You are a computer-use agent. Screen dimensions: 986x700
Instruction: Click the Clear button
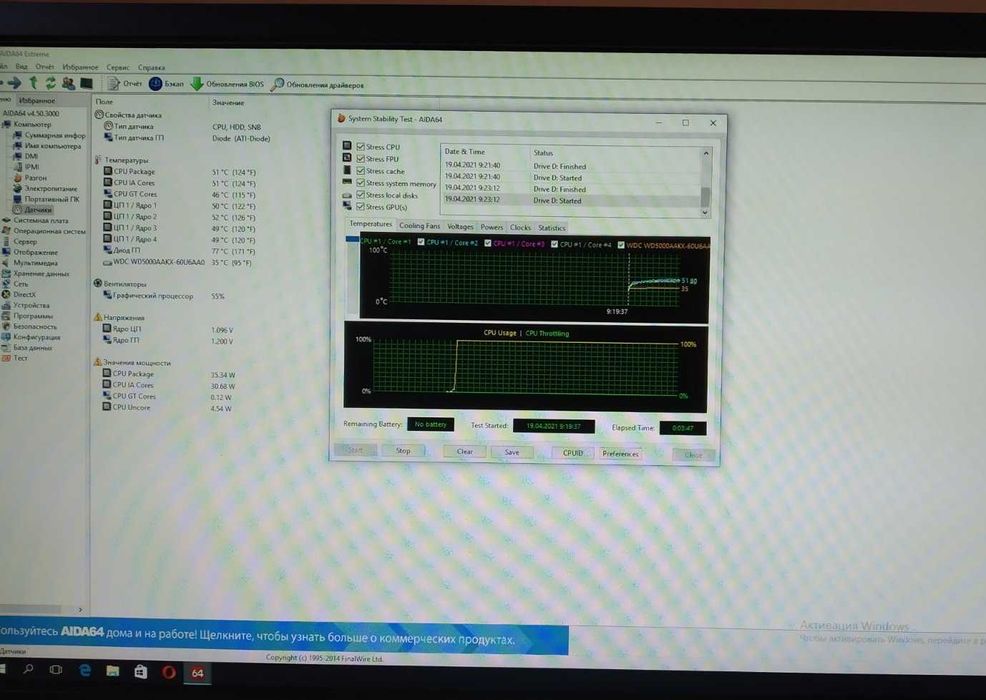pos(465,452)
